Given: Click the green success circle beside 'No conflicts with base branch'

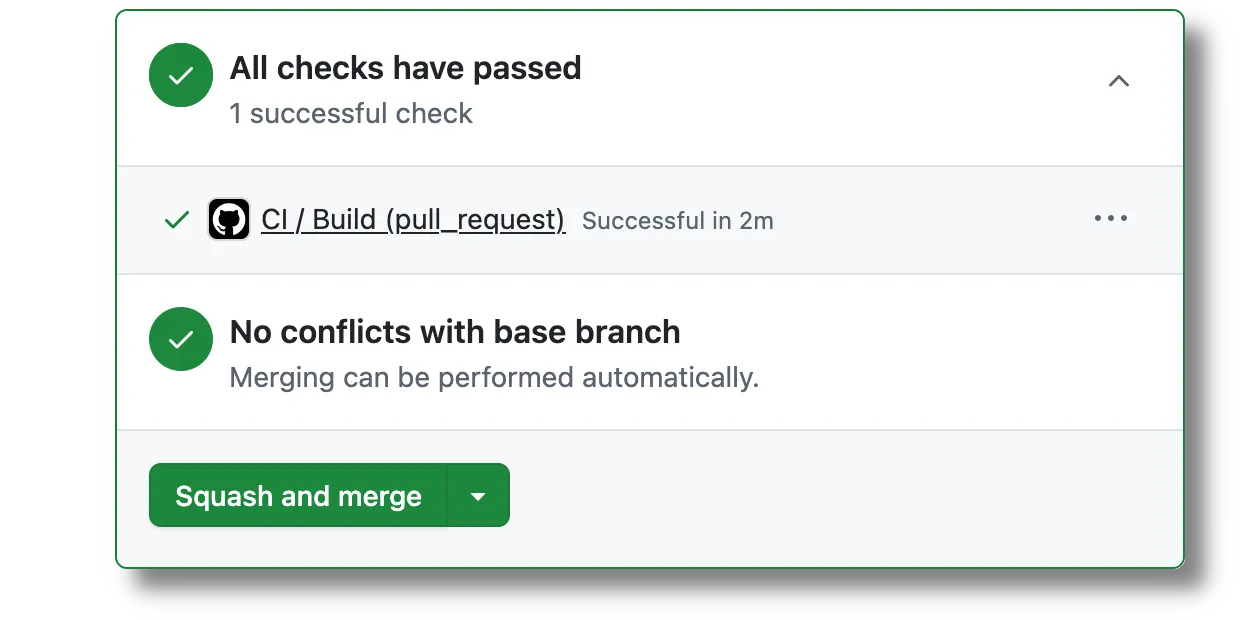Looking at the screenshot, I should coord(180,339).
